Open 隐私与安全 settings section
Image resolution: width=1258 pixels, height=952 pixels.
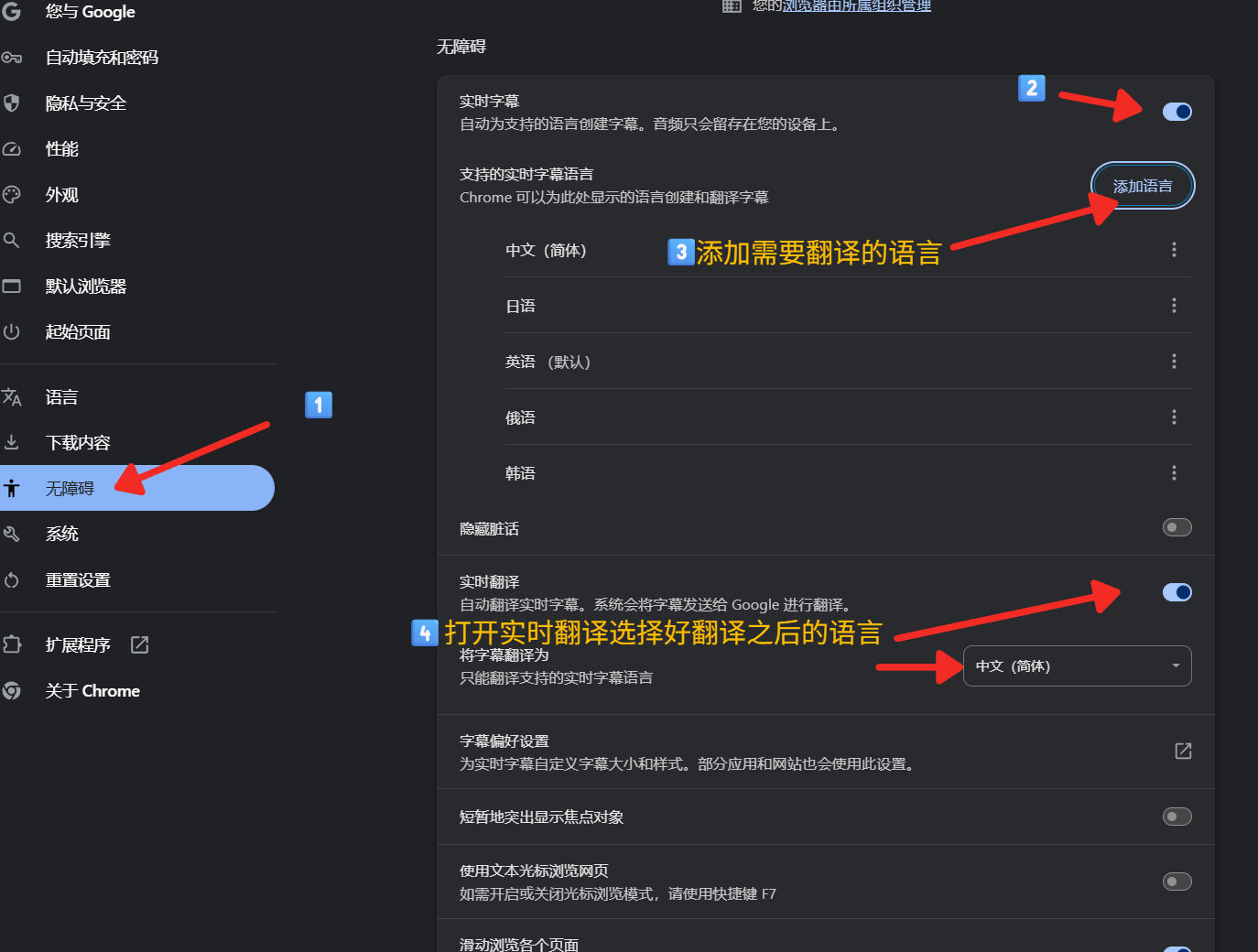86,103
